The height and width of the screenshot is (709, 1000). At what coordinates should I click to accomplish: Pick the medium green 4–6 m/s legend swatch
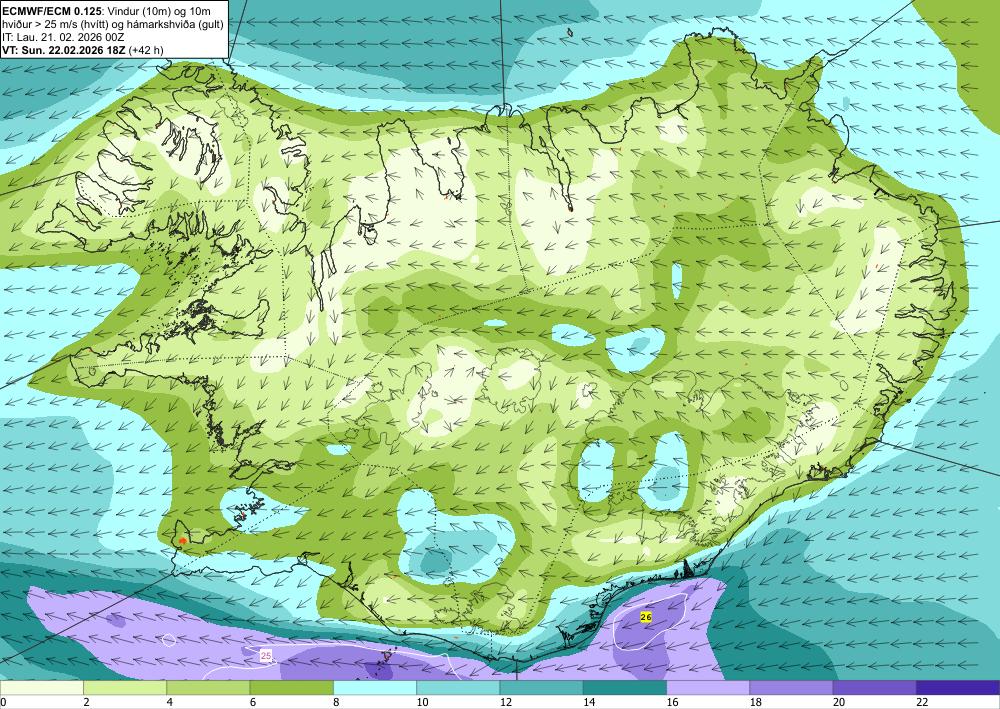208,687
